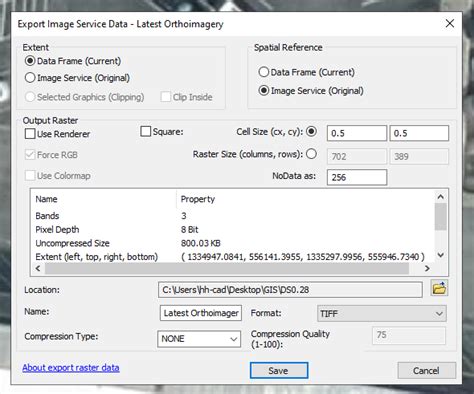Viewport: 474px width, 394px height.
Task: Click horizontal scrollbar right arrow
Action: (x=427, y=268)
